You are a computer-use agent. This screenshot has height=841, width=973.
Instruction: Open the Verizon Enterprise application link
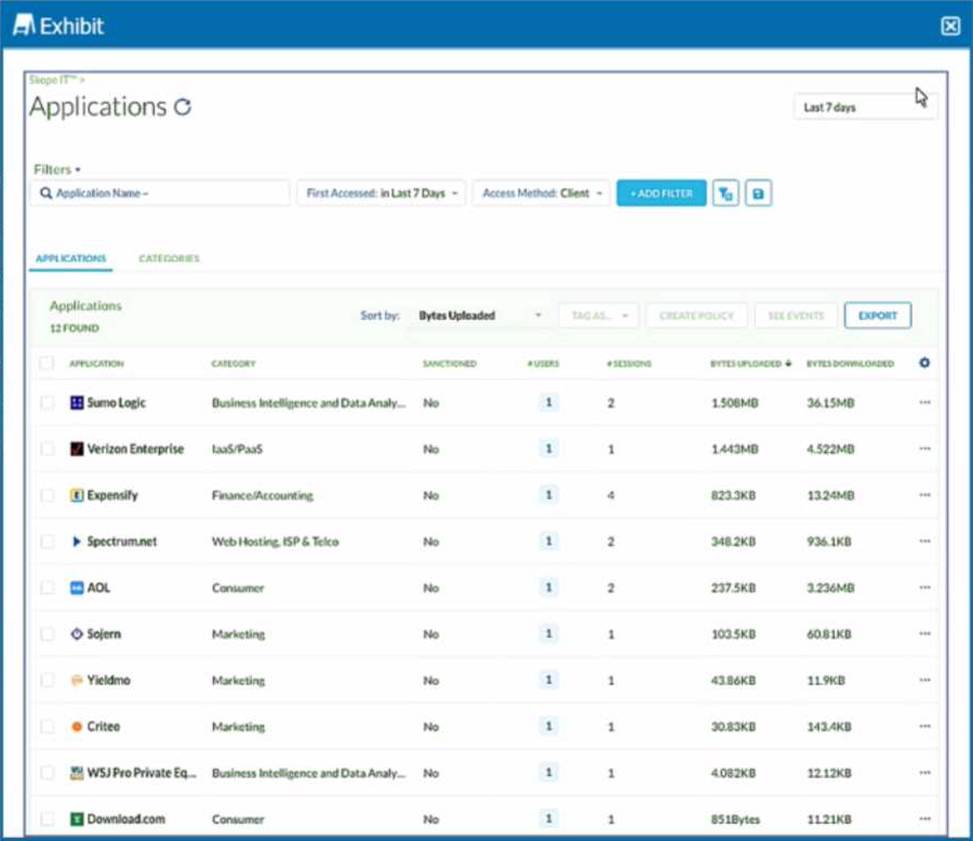(135, 449)
